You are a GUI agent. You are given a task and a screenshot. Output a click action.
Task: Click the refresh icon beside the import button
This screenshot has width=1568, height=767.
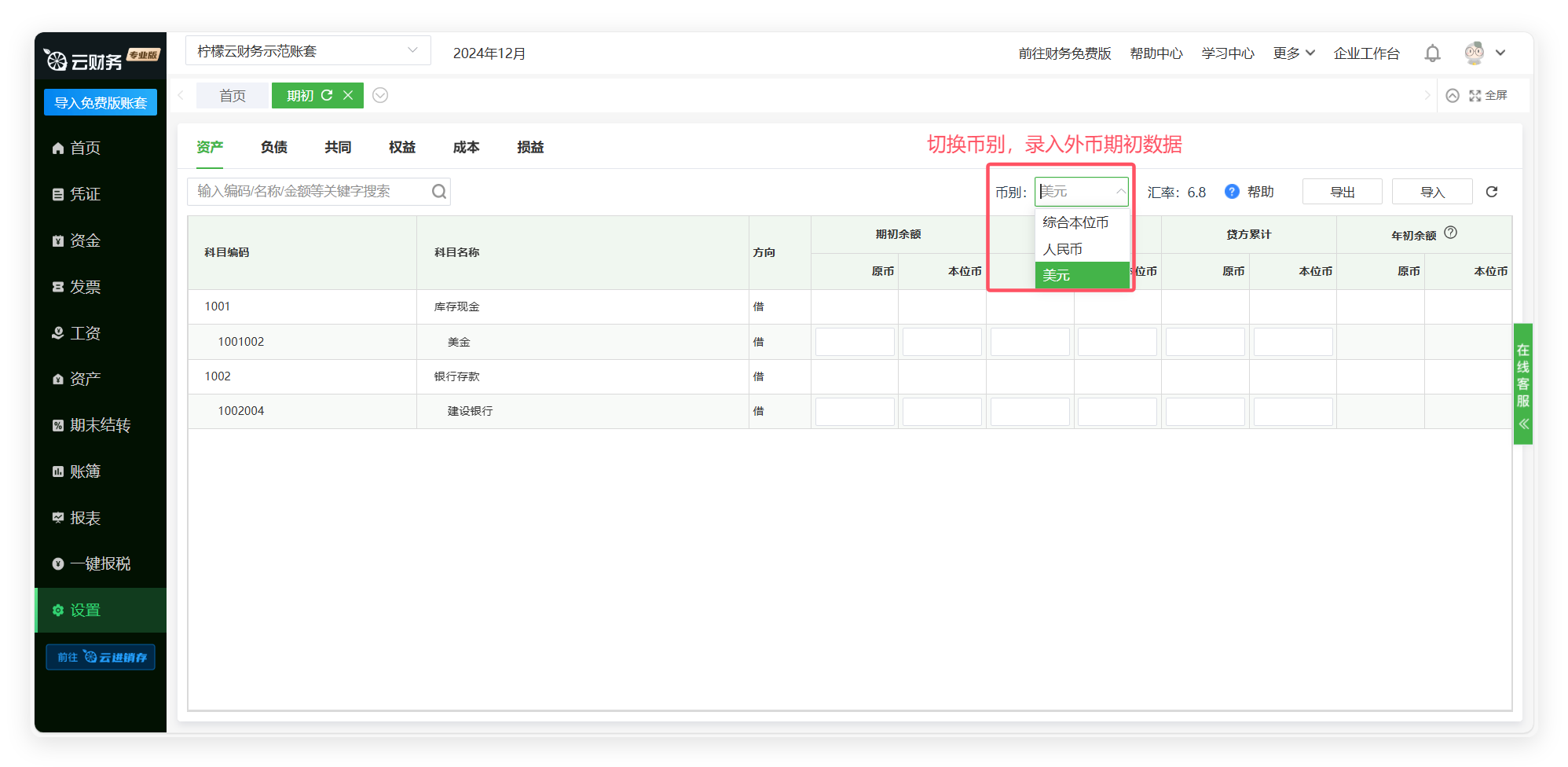click(1491, 192)
